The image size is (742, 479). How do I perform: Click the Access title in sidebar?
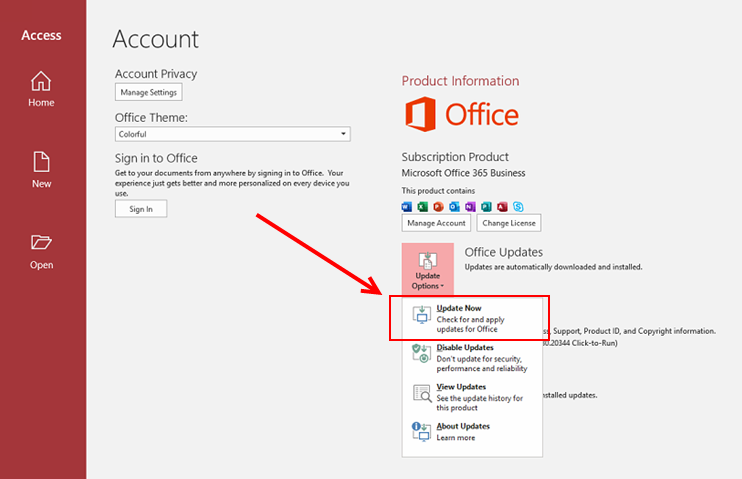pyautogui.click(x=41, y=35)
